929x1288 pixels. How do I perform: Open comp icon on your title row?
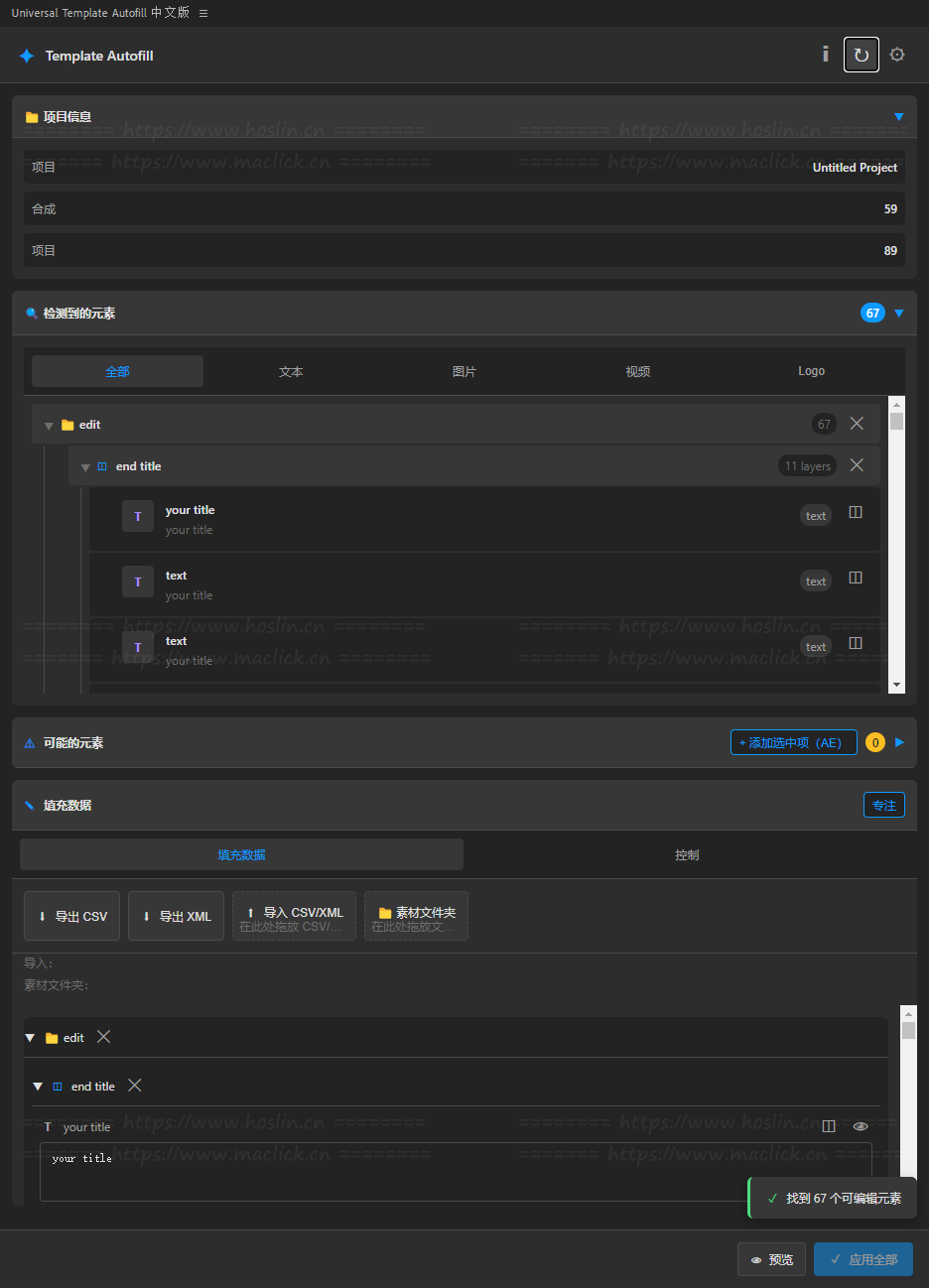click(x=856, y=512)
